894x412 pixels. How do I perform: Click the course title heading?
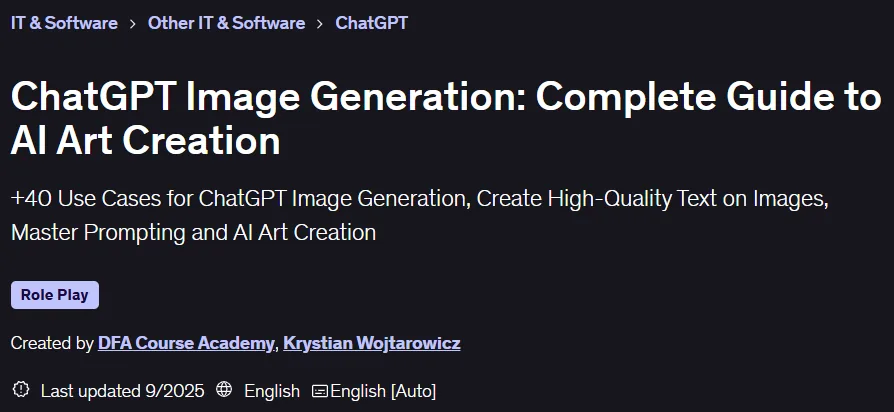446,118
